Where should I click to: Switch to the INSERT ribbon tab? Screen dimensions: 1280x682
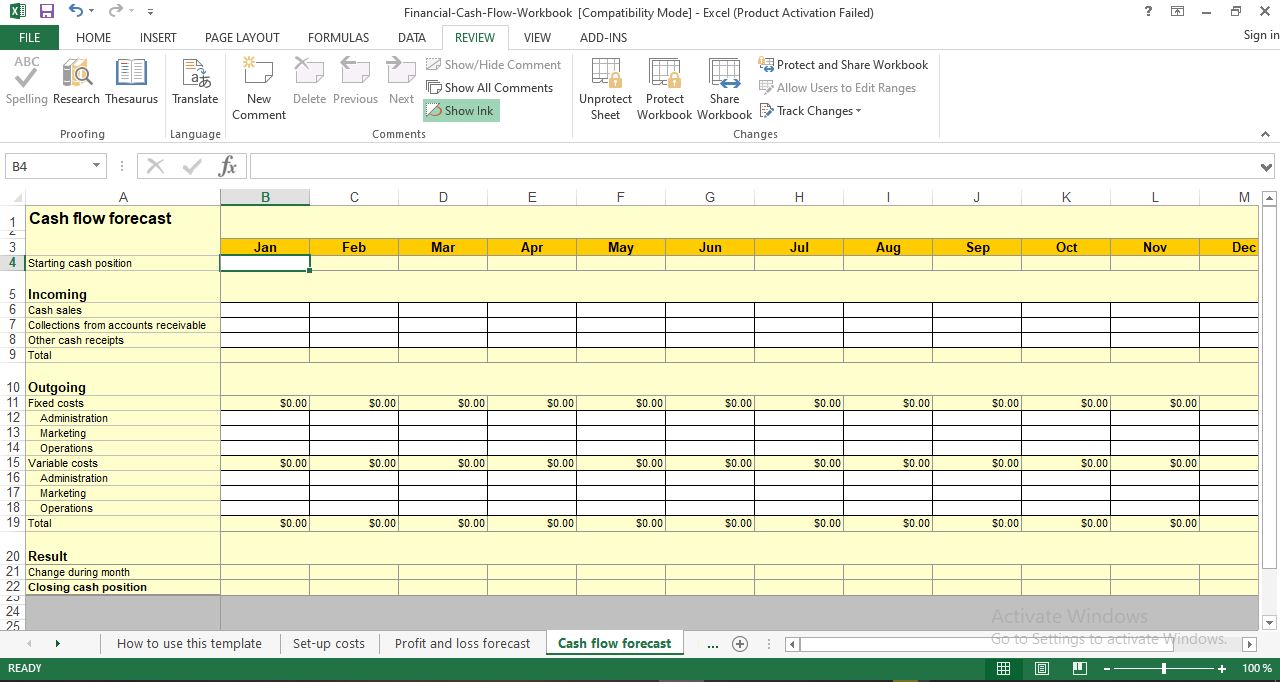[x=158, y=38]
